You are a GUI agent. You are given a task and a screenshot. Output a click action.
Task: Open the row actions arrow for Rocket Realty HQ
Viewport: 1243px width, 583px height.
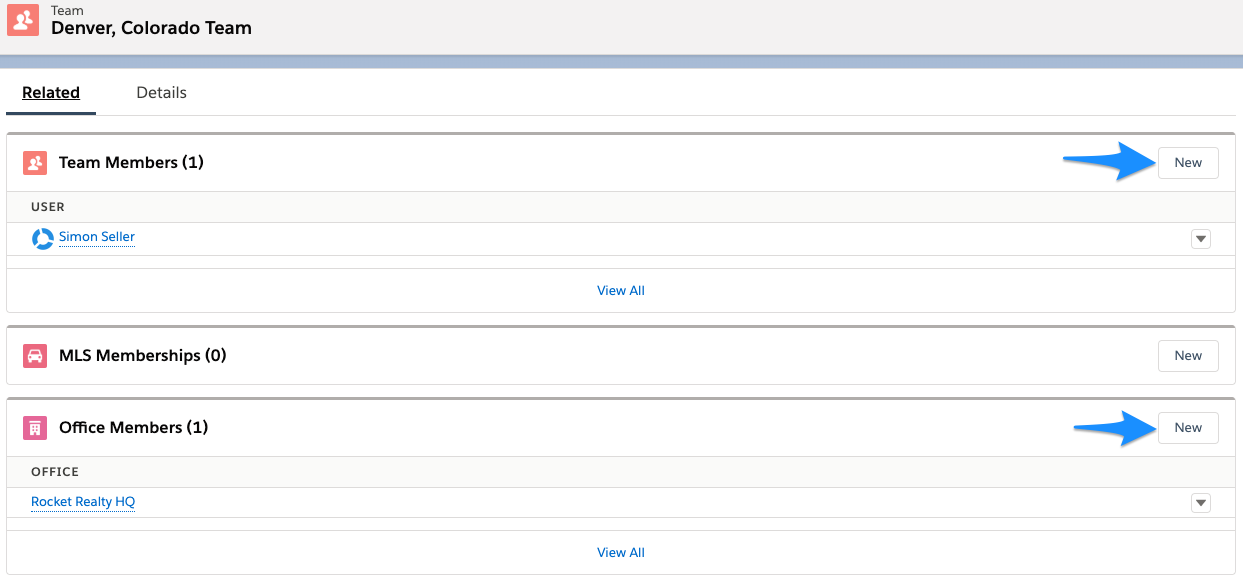[1200, 502]
